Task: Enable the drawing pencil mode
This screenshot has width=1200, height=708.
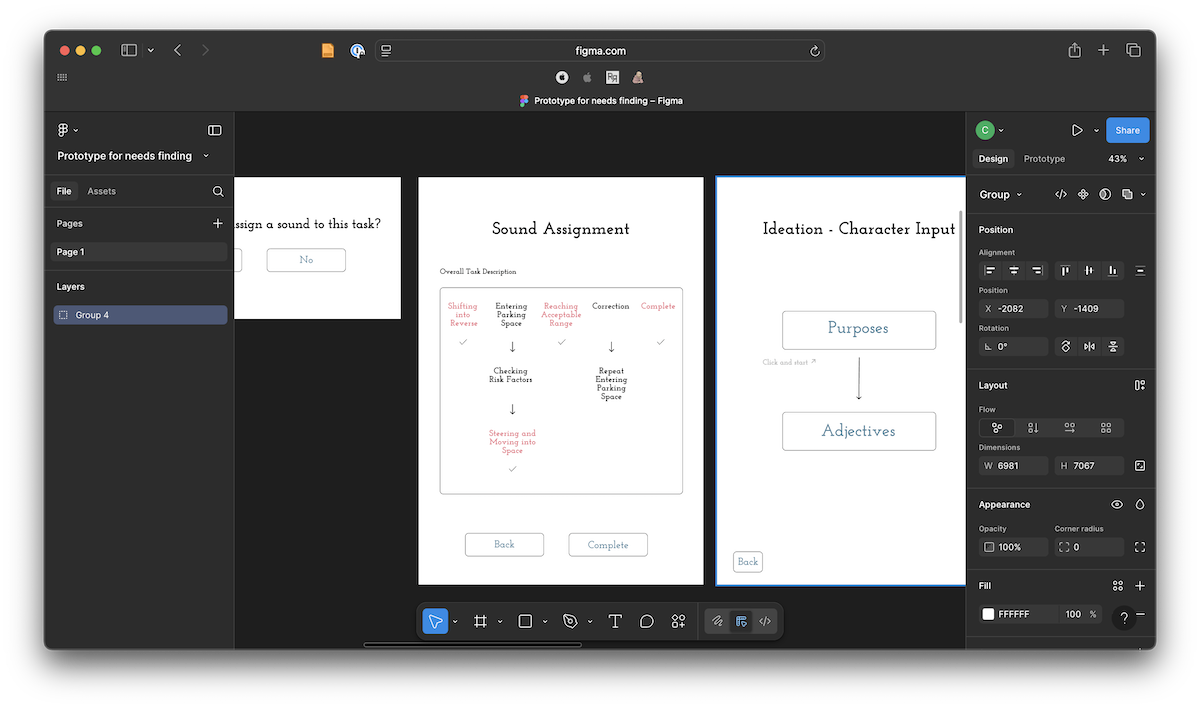Action: click(x=717, y=621)
